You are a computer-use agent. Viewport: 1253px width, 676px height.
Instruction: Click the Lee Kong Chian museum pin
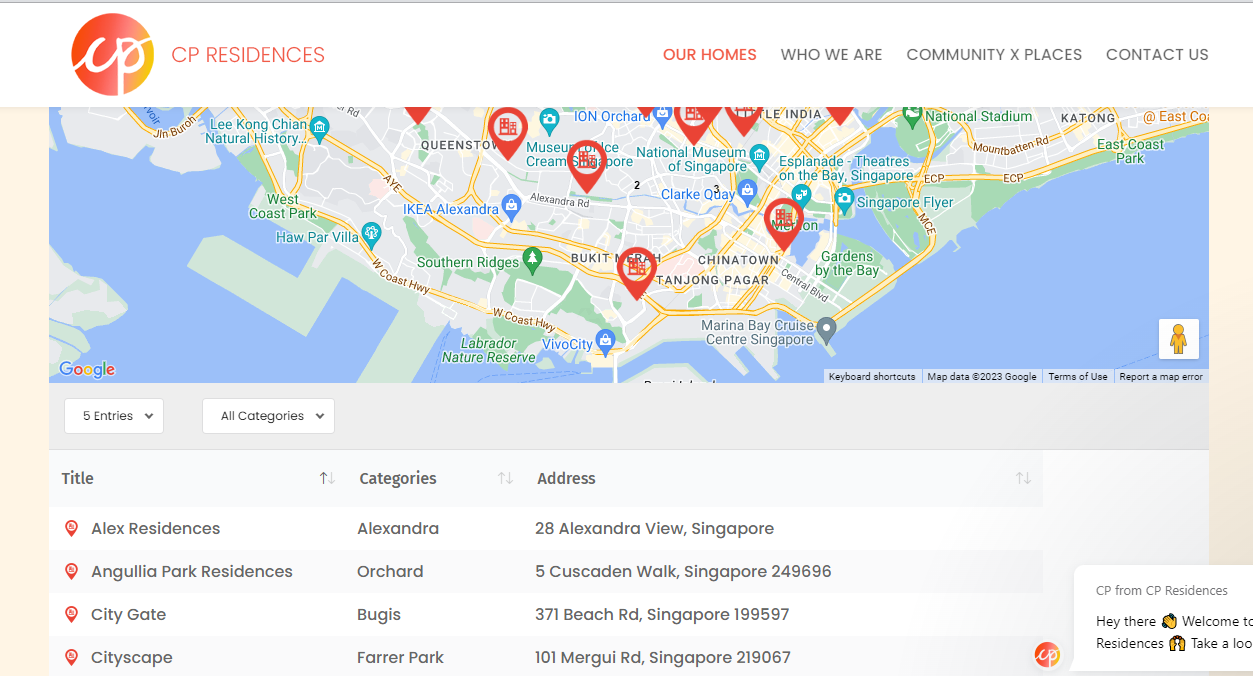coord(319,128)
